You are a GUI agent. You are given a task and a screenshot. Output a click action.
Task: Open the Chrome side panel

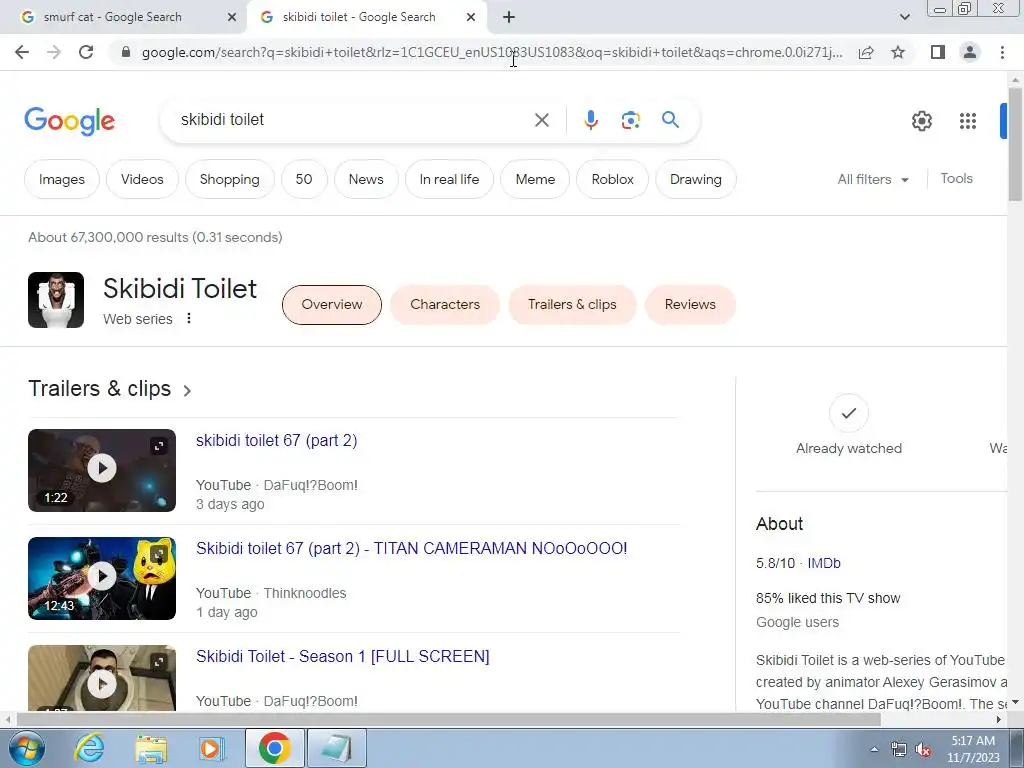click(938, 52)
